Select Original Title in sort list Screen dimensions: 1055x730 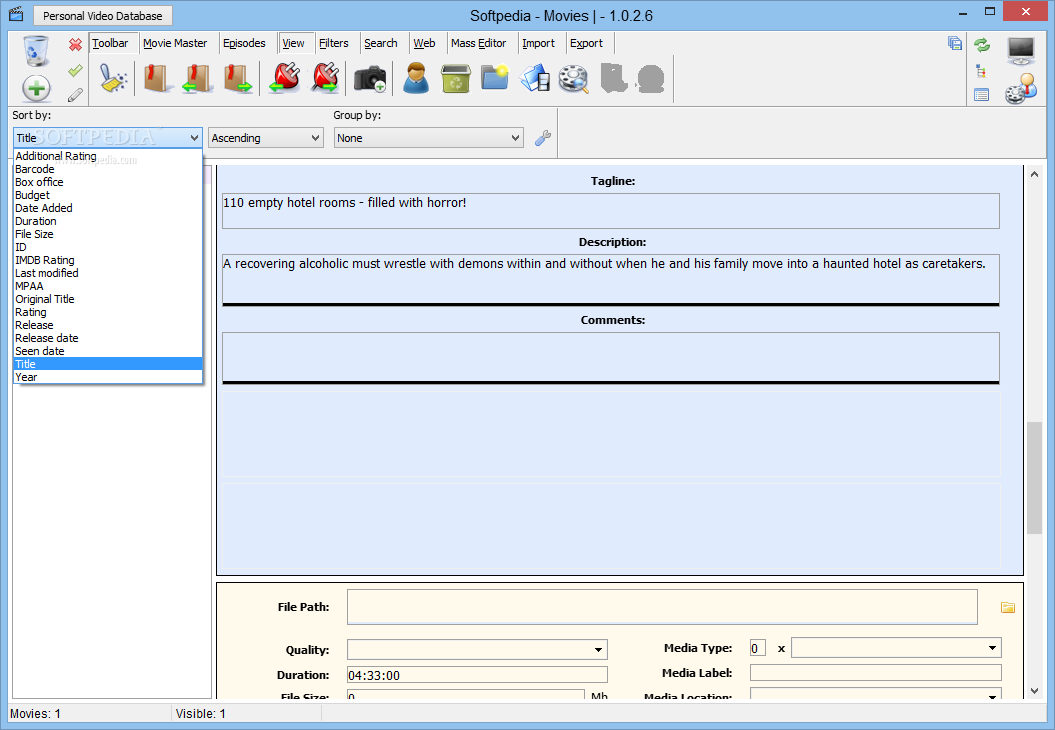[108, 299]
